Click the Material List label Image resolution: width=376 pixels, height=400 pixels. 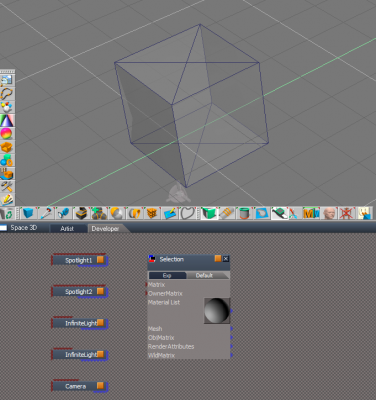[x=164, y=302]
